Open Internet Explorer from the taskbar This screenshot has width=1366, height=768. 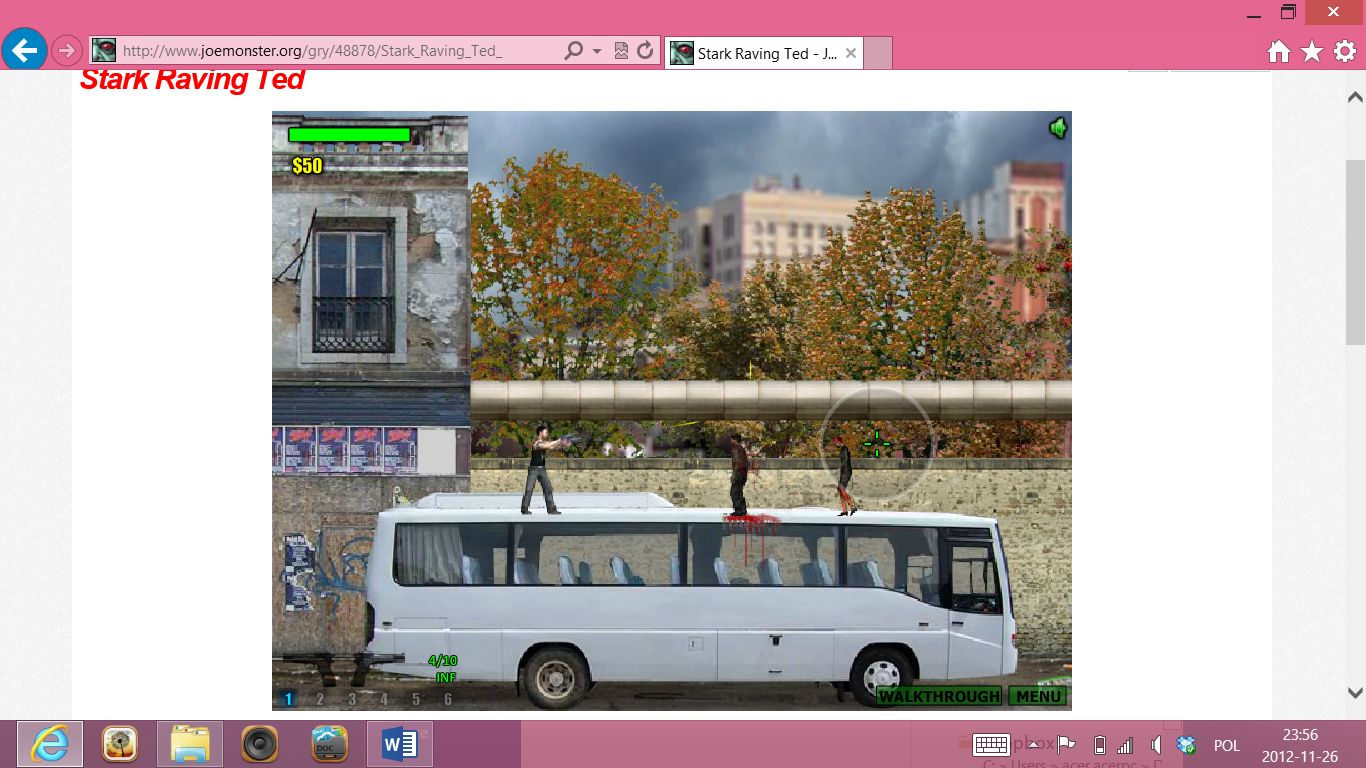click(49, 744)
